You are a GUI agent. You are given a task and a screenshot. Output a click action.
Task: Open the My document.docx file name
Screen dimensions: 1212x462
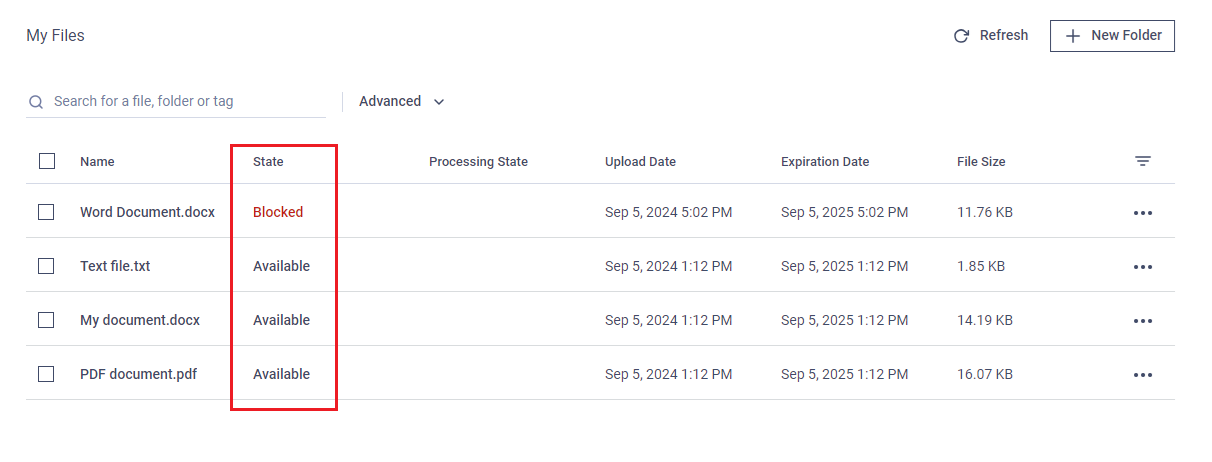pos(140,320)
